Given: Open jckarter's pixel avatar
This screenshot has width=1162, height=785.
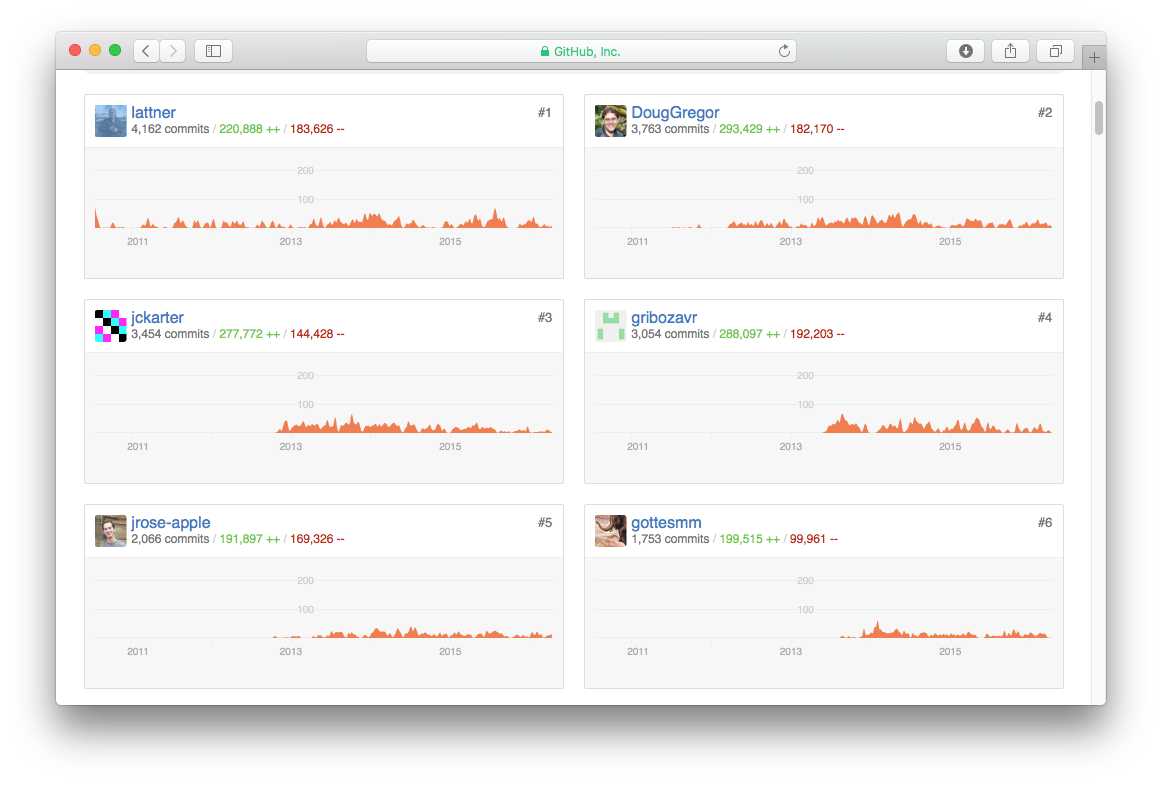Looking at the screenshot, I should [x=110, y=326].
